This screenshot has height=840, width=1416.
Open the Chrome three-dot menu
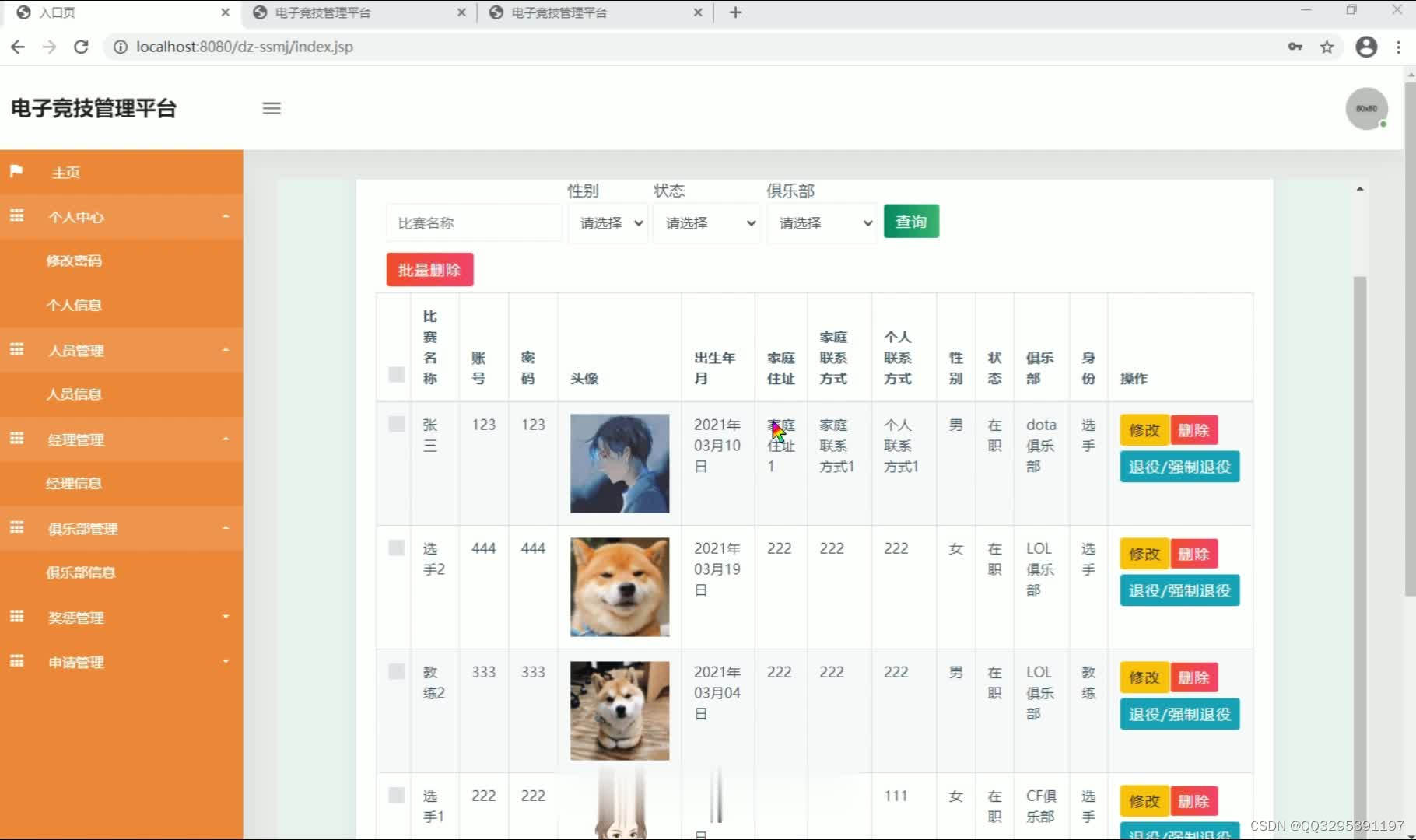coord(1399,47)
